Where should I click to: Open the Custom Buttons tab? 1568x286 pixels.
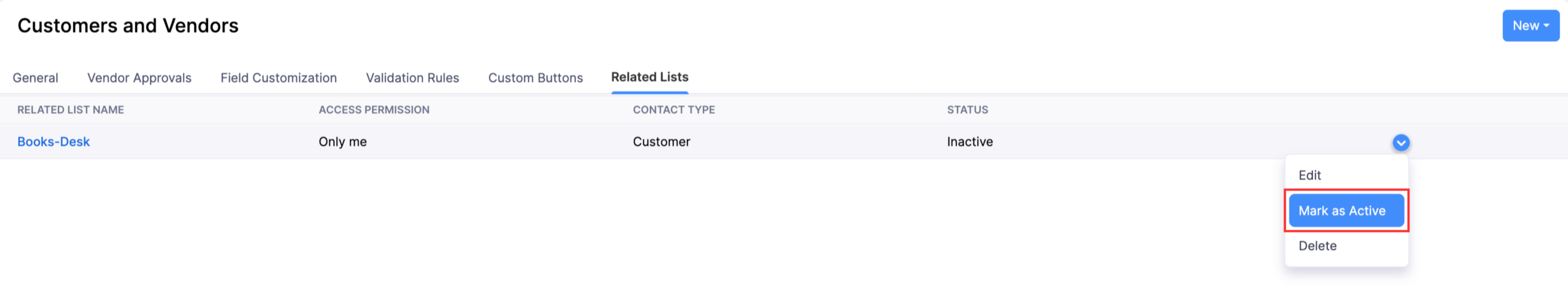[x=535, y=78]
